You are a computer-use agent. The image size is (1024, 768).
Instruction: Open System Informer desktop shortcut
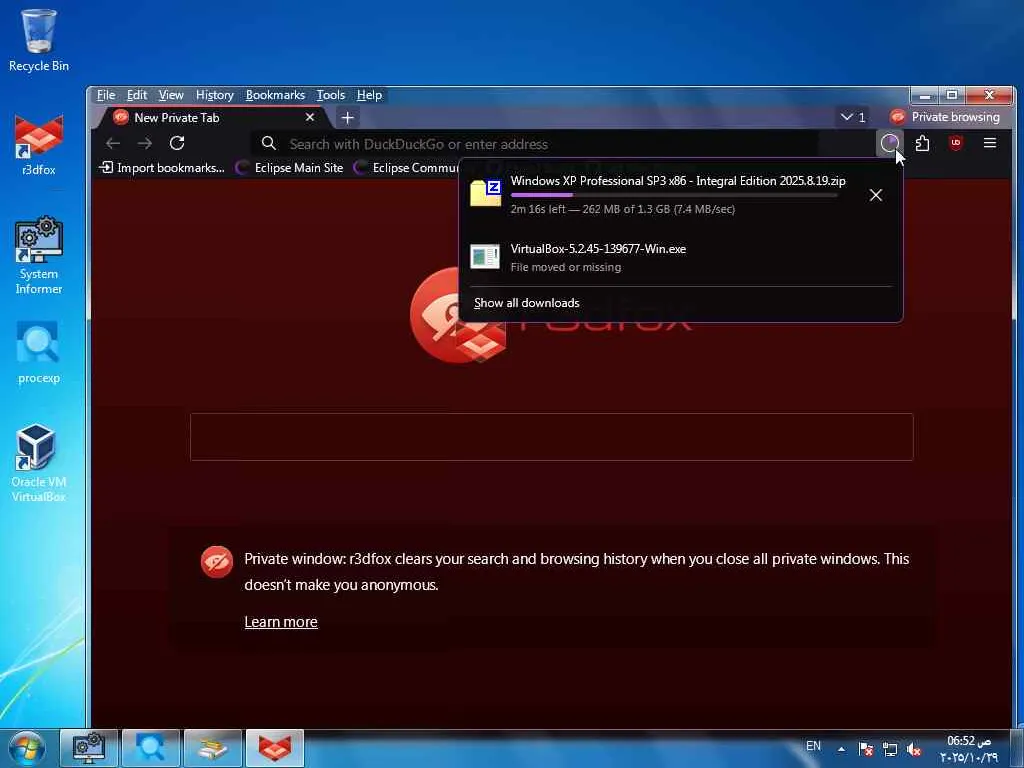tap(39, 256)
